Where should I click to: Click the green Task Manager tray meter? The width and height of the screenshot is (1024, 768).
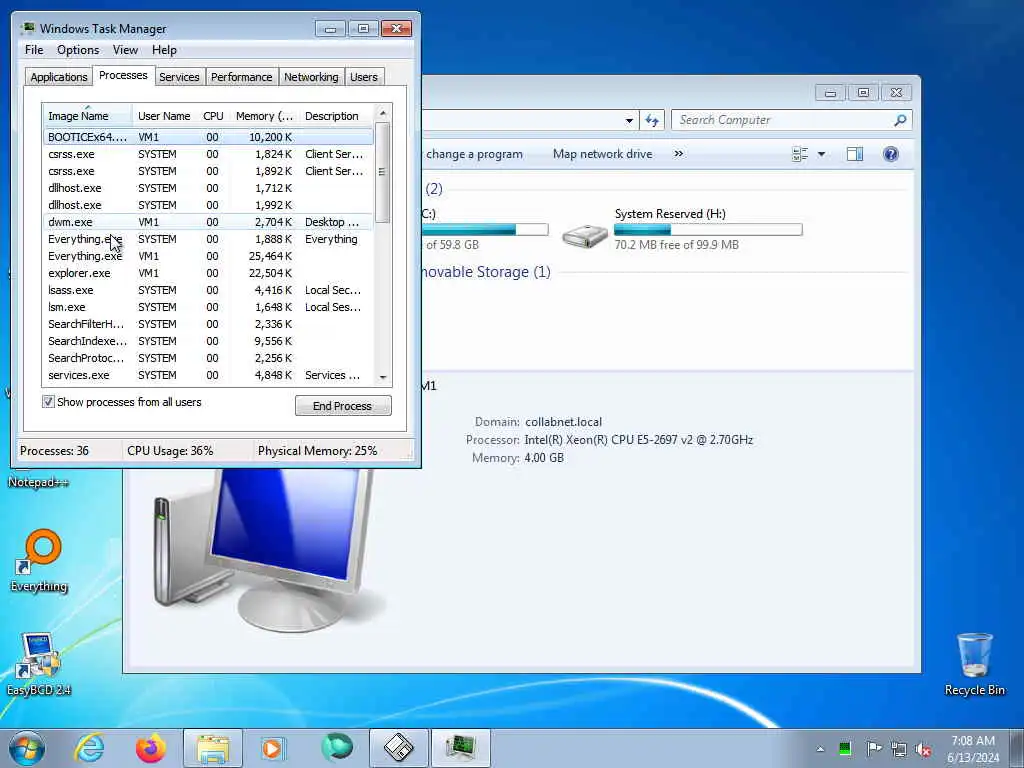pos(845,748)
